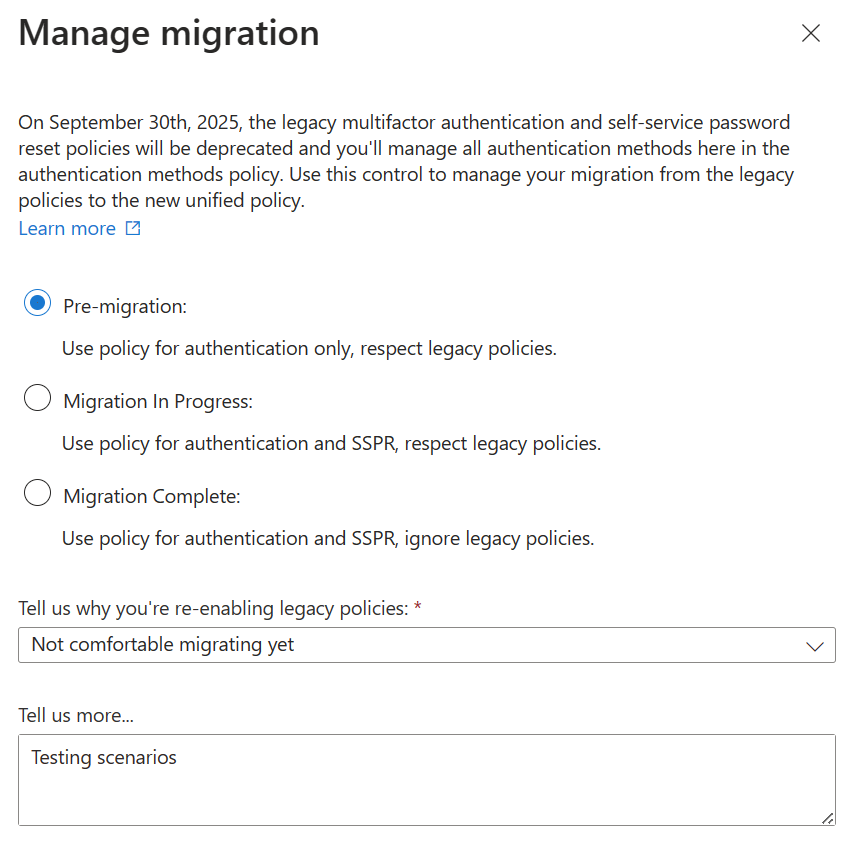Choose the Migration In Progress radio button
This screenshot has width=844, height=853.
tap(37, 399)
